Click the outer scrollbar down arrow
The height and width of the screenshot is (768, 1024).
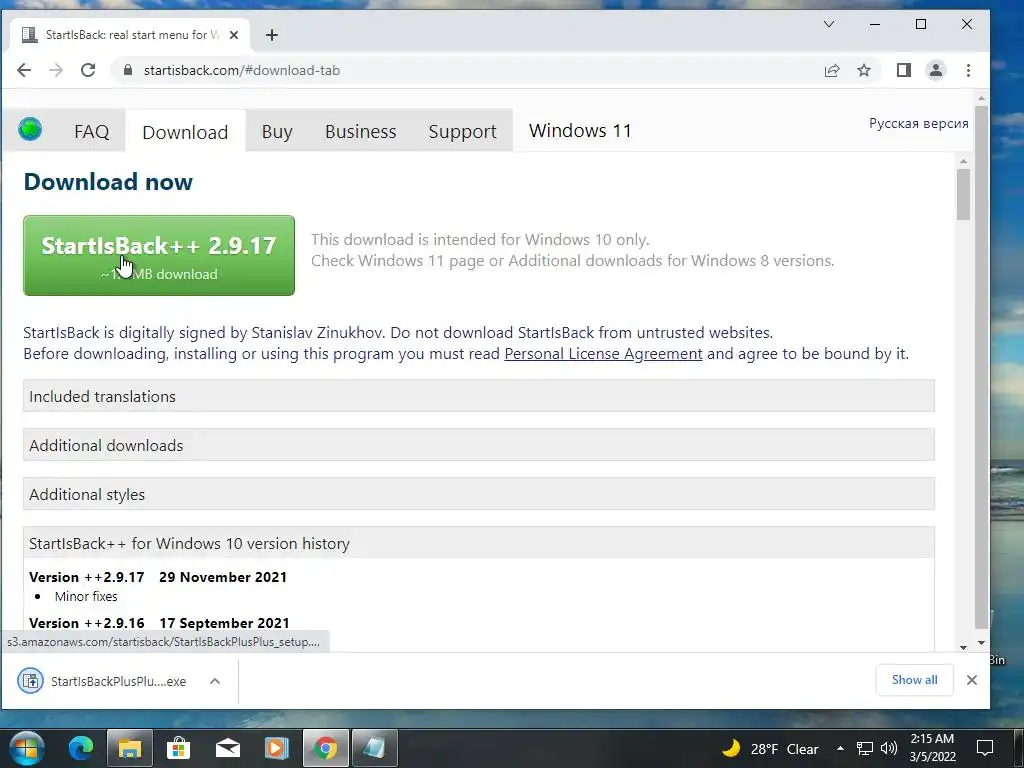tap(981, 643)
